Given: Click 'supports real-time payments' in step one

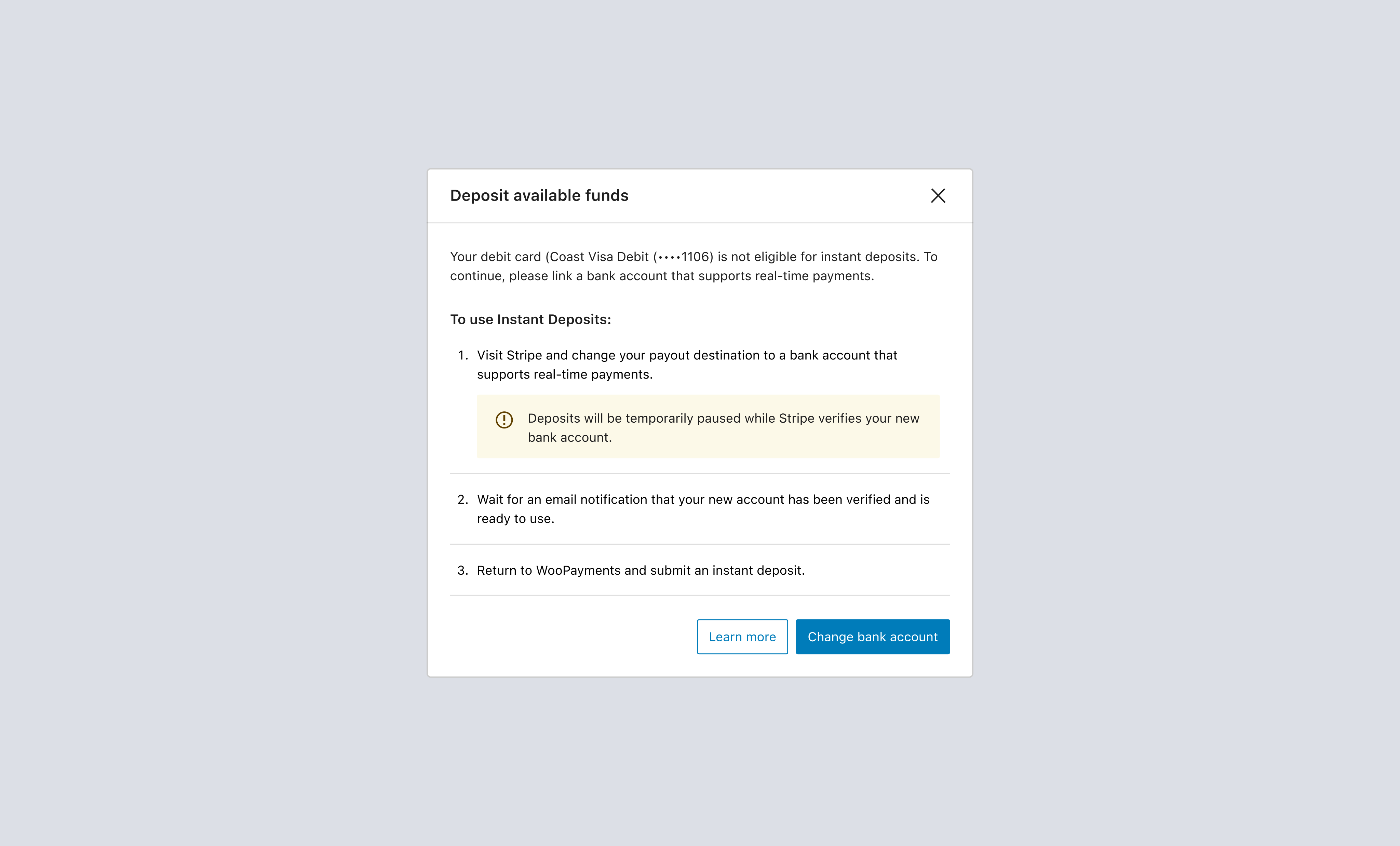Looking at the screenshot, I should (x=565, y=374).
